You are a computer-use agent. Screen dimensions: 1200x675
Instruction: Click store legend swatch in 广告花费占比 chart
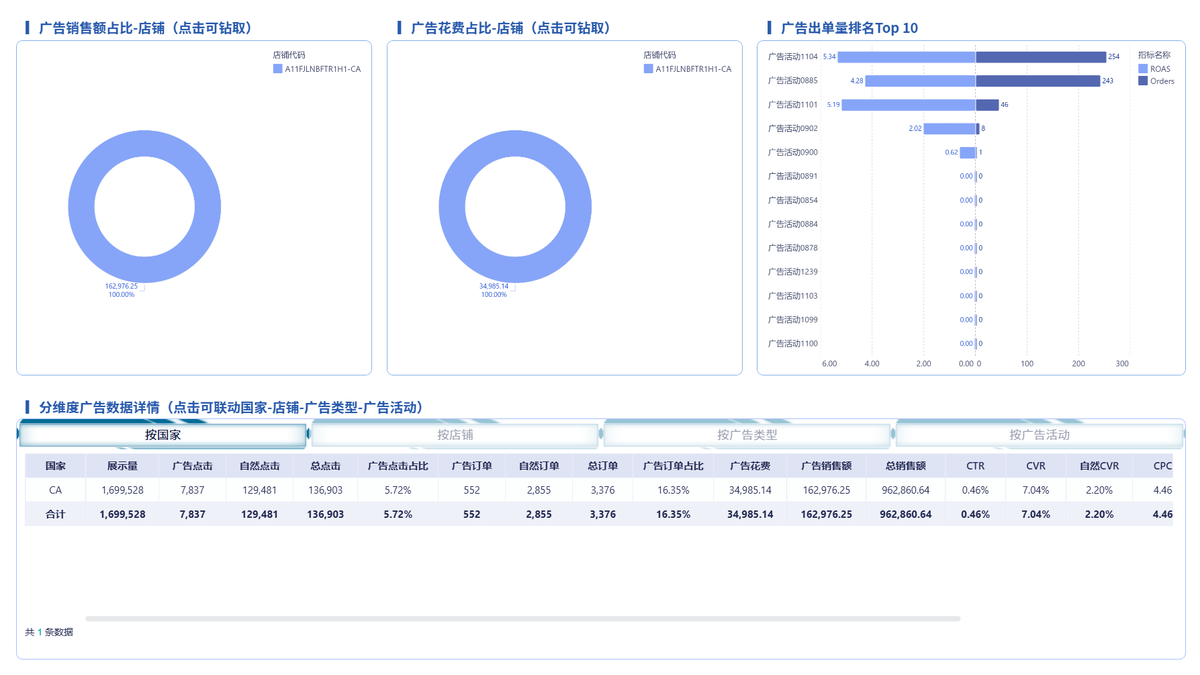pyautogui.click(x=649, y=69)
